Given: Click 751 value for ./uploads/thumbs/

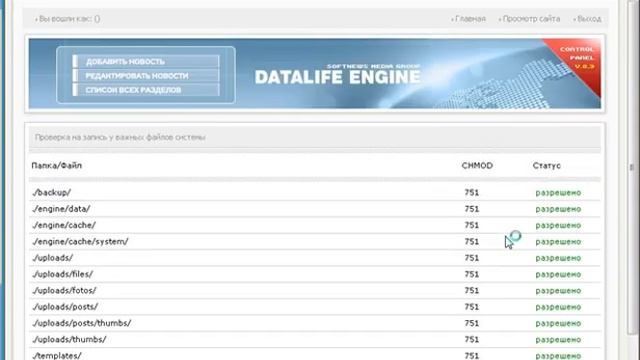Looking at the screenshot, I should (471, 340).
